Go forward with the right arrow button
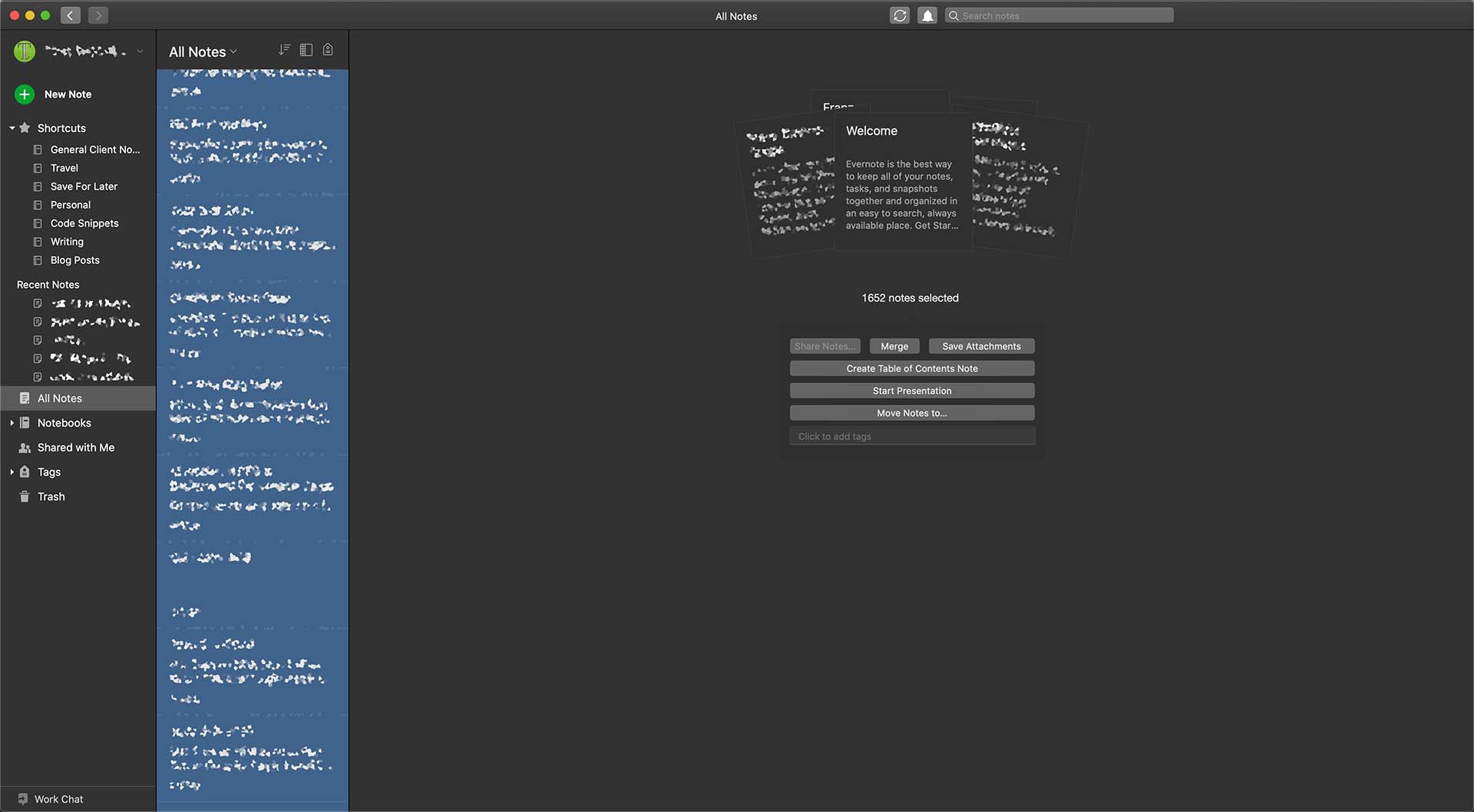1474x812 pixels. 98,15
